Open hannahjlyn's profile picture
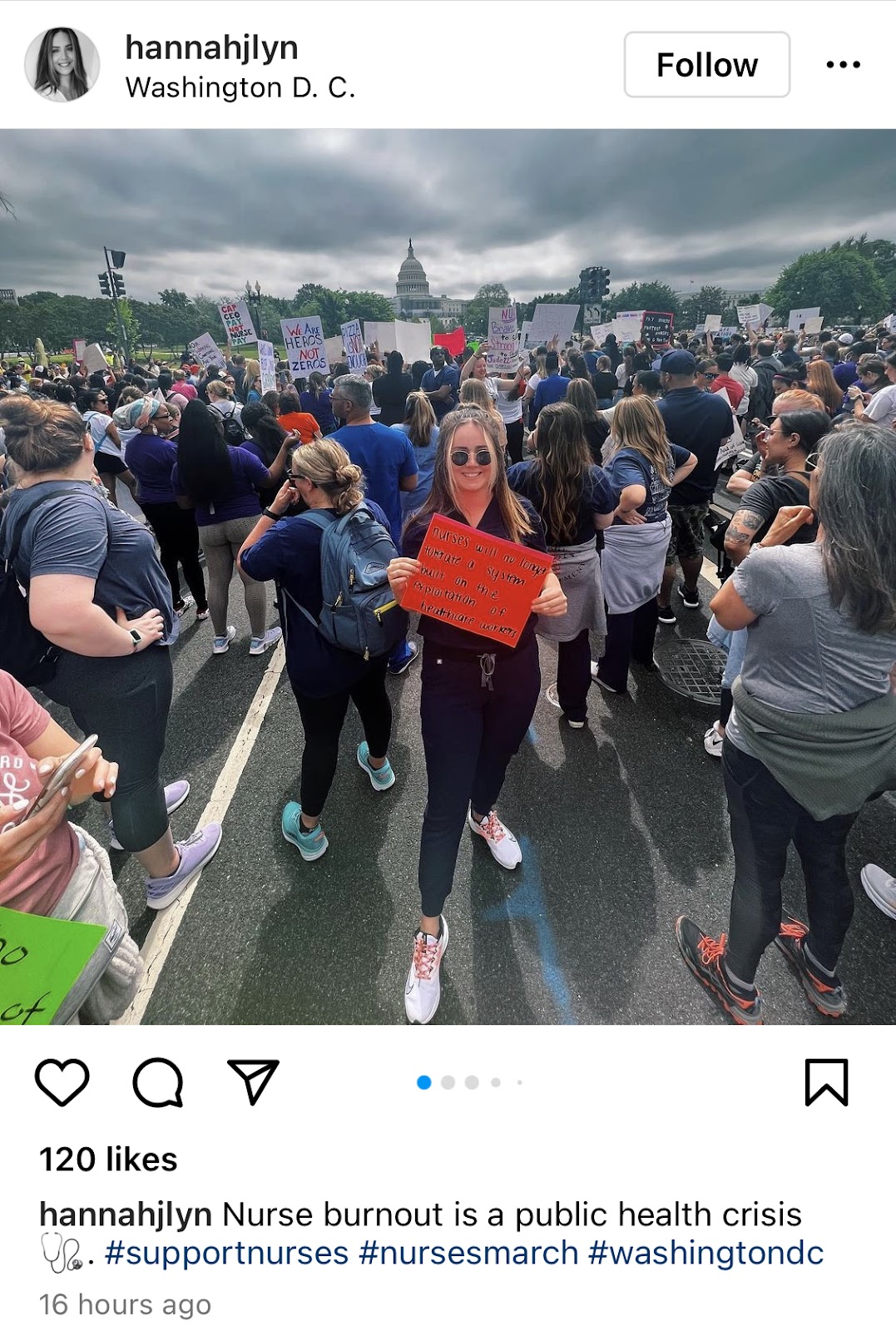 click(62, 64)
